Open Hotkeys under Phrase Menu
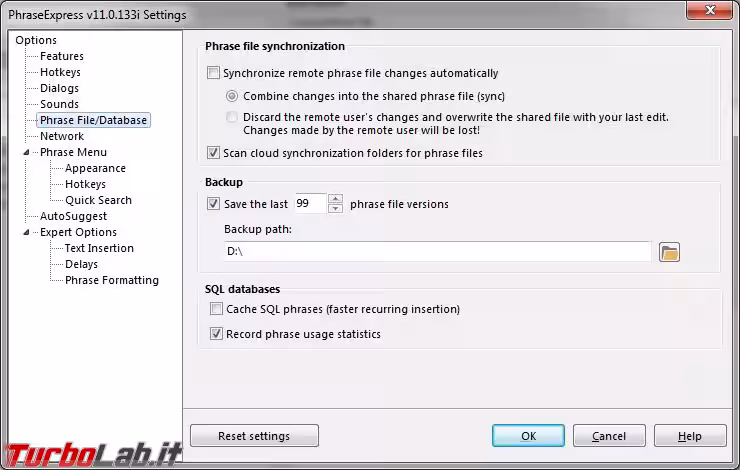This screenshot has height=470, width=740. pyautogui.click(x=85, y=185)
